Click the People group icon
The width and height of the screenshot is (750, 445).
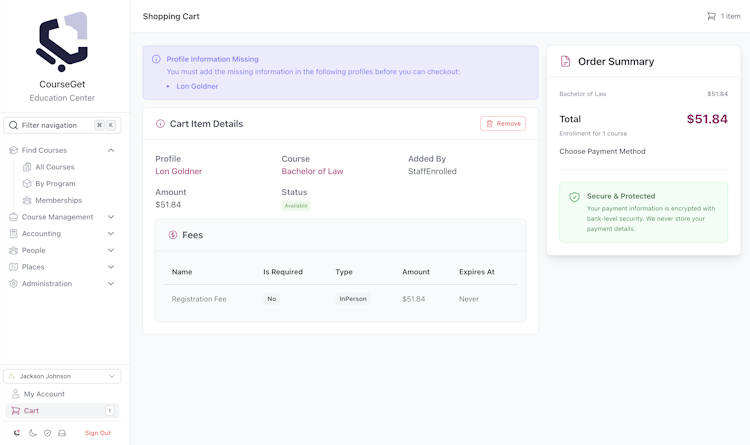(13, 250)
